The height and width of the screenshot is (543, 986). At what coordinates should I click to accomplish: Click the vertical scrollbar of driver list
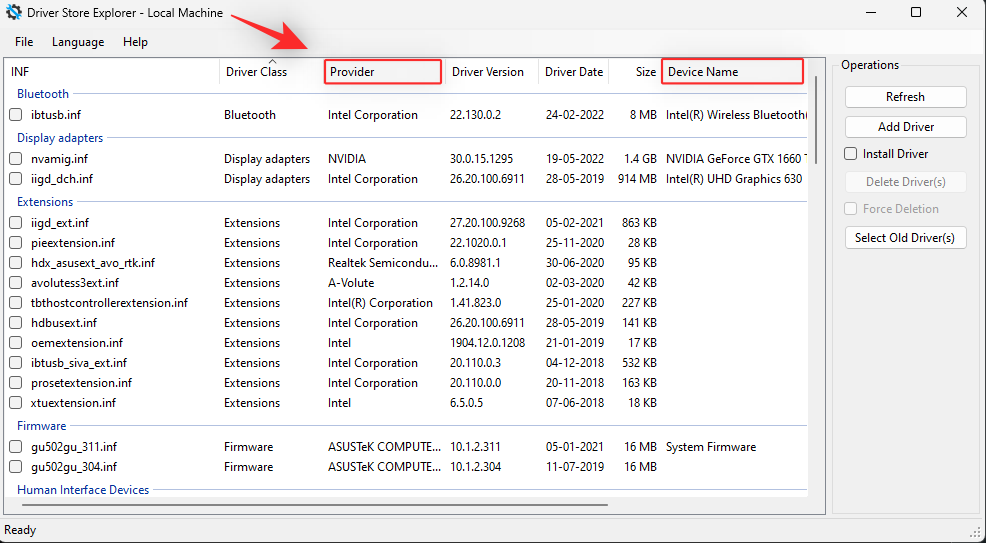816,119
